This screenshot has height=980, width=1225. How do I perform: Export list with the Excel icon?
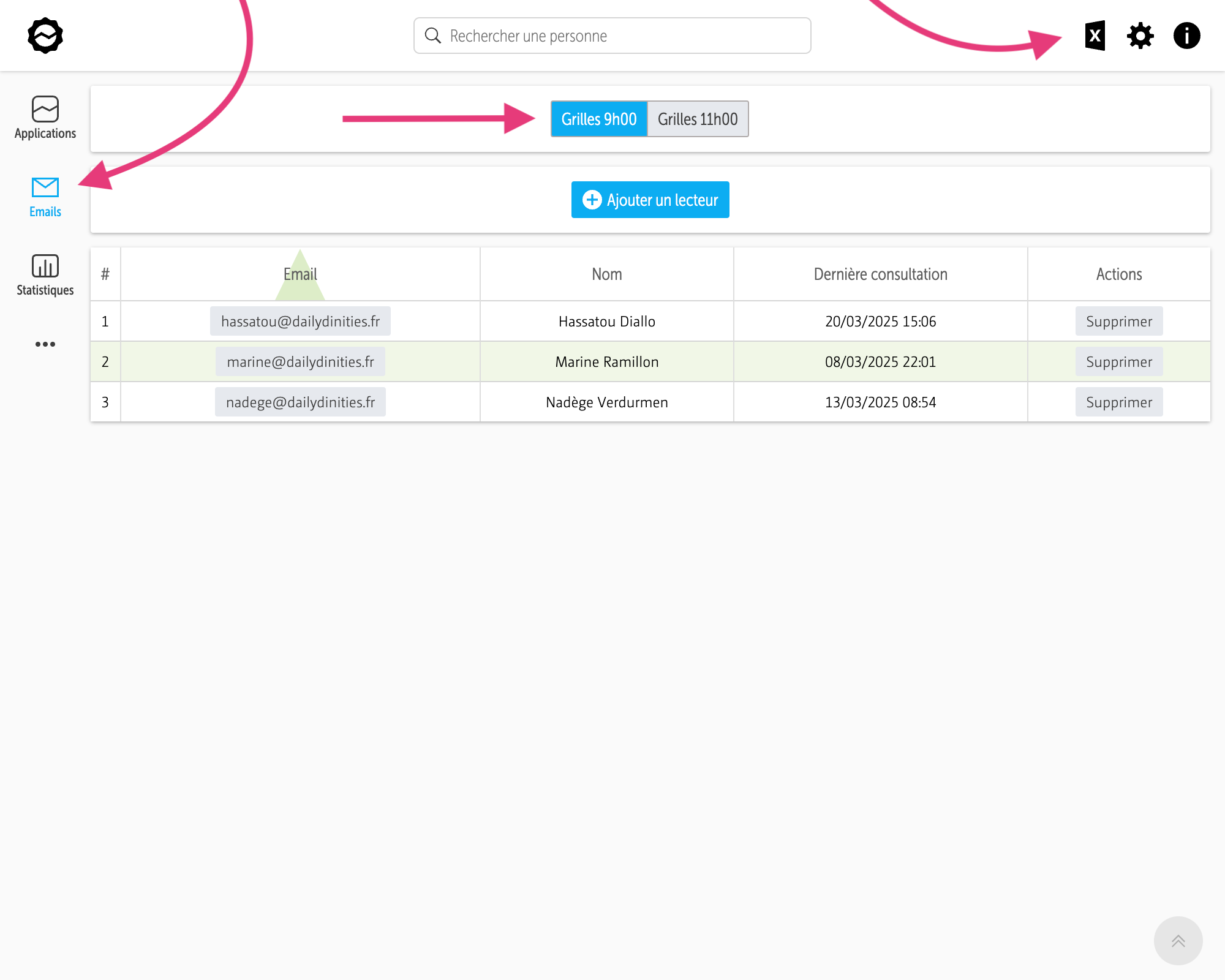pos(1095,36)
